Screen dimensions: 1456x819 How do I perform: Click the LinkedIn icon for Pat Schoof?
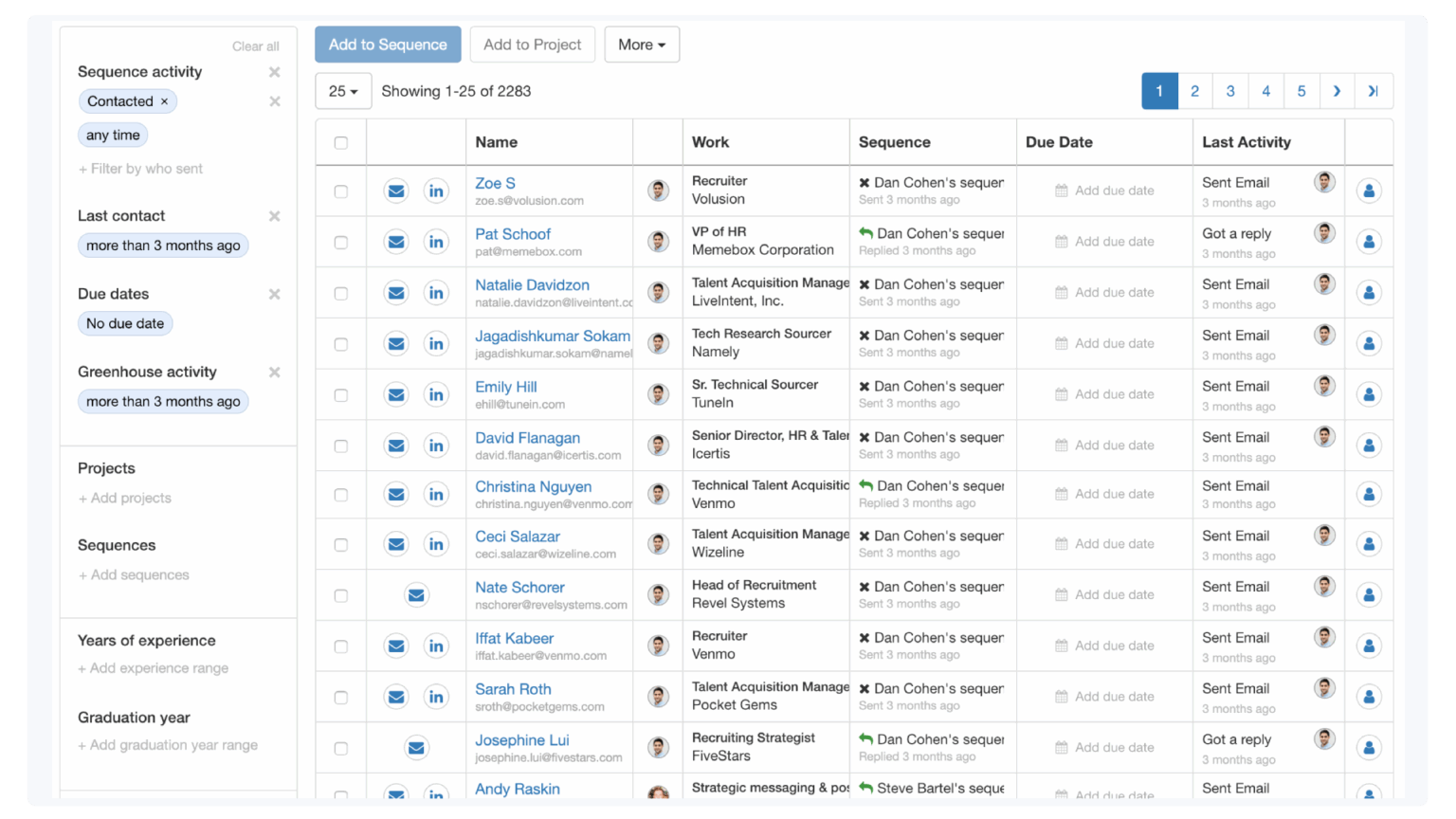[x=437, y=241]
